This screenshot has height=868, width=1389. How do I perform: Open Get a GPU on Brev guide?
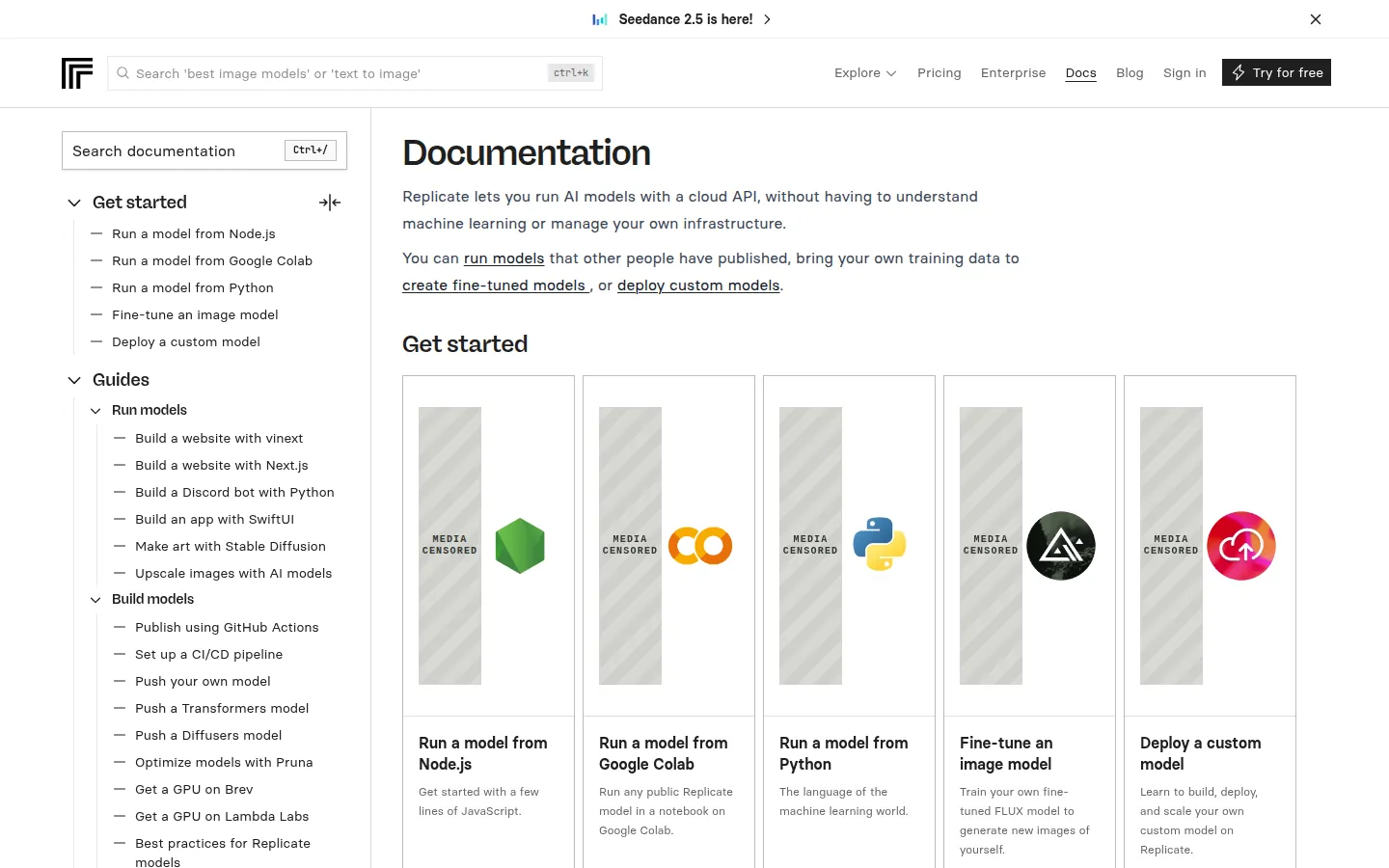[x=194, y=789]
